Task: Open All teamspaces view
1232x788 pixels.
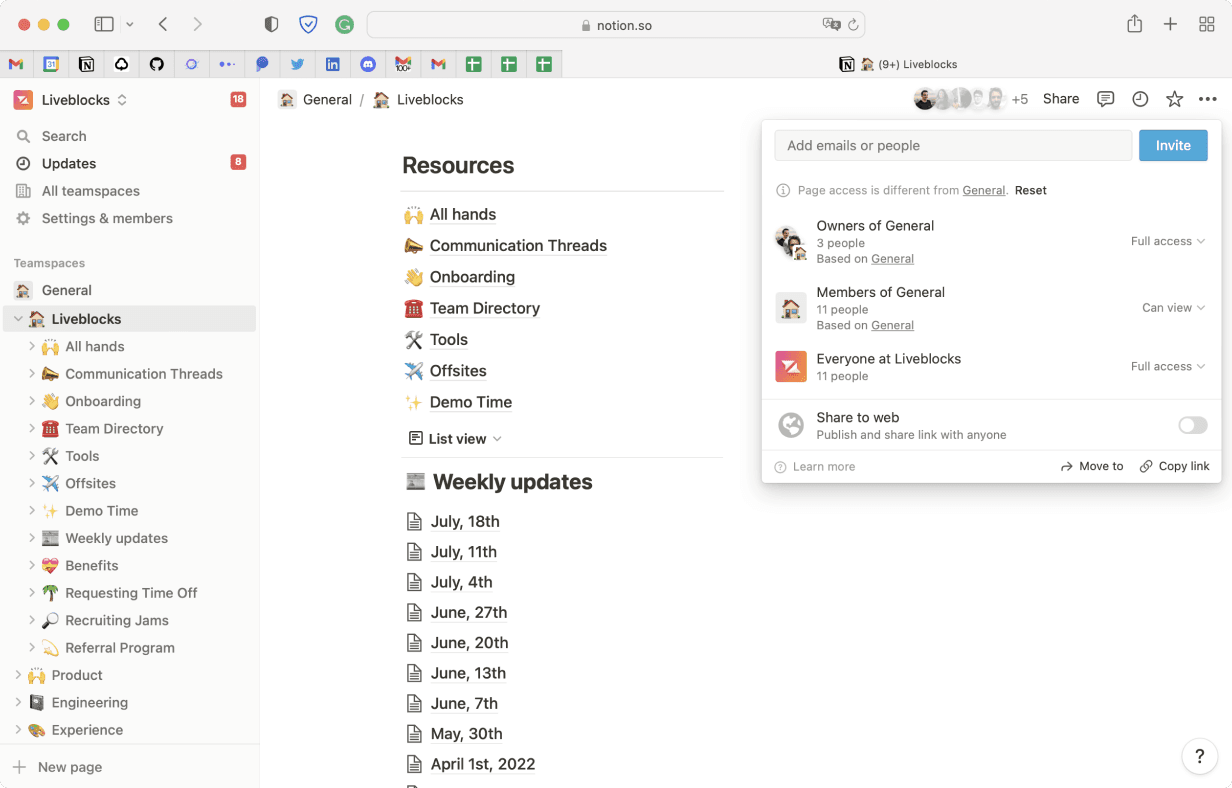Action: click(89, 190)
